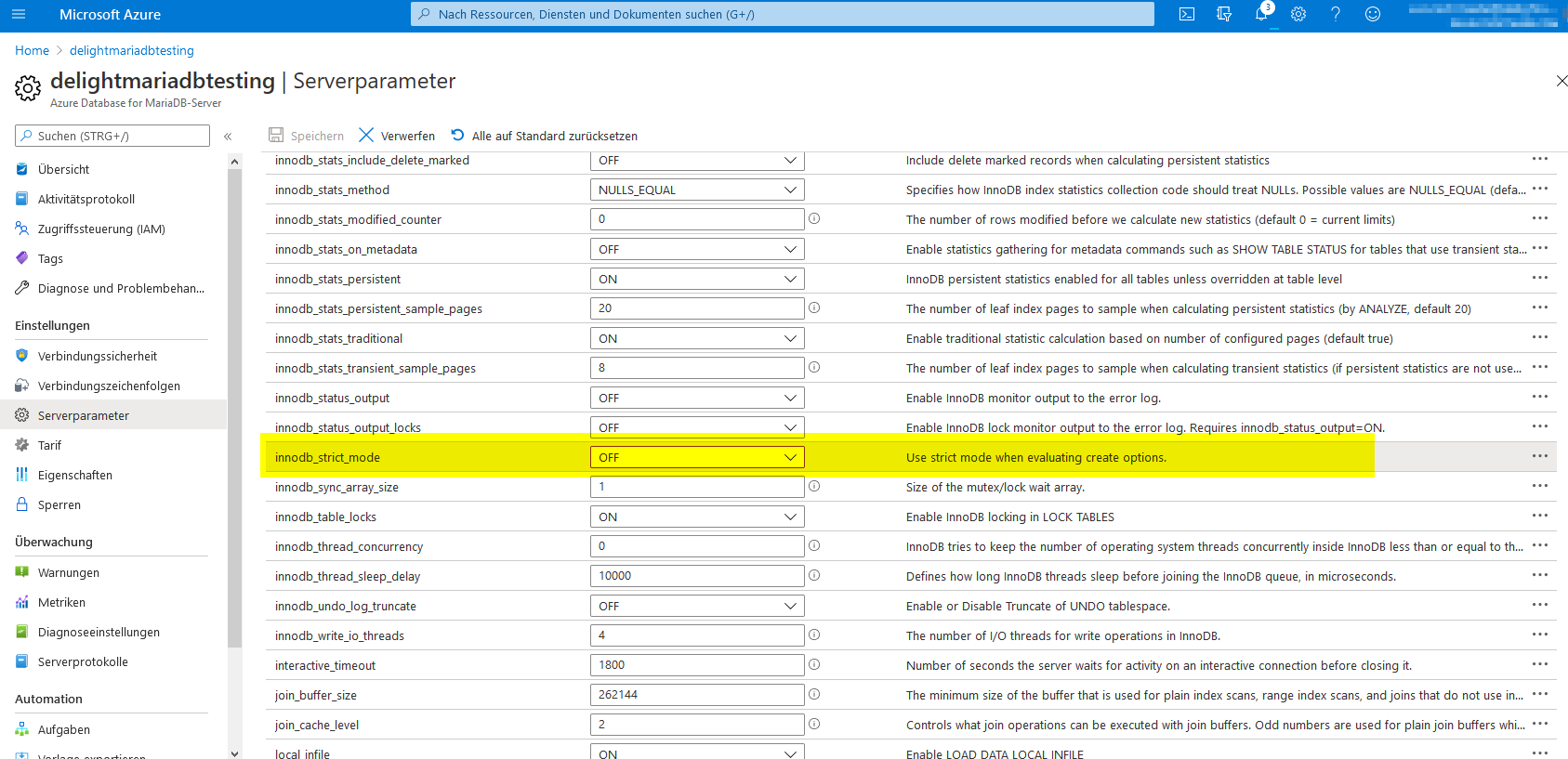
Task: Click the Home breadcrumb link
Action: [32, 50]
